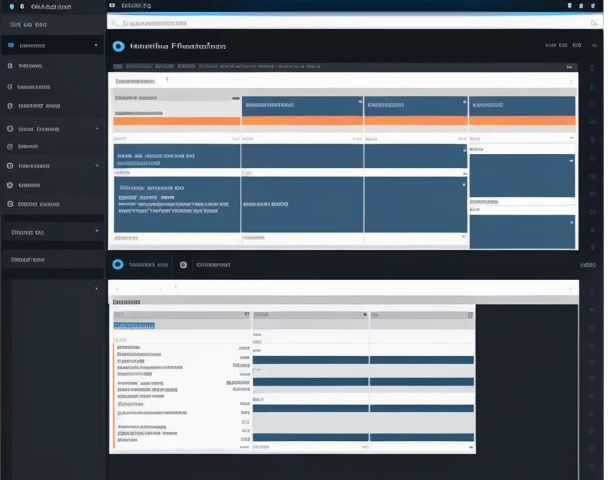Click the icon of the last item in the sidebar list
Viewport: 616px width, 480px height.
click(x=10, y=204)
